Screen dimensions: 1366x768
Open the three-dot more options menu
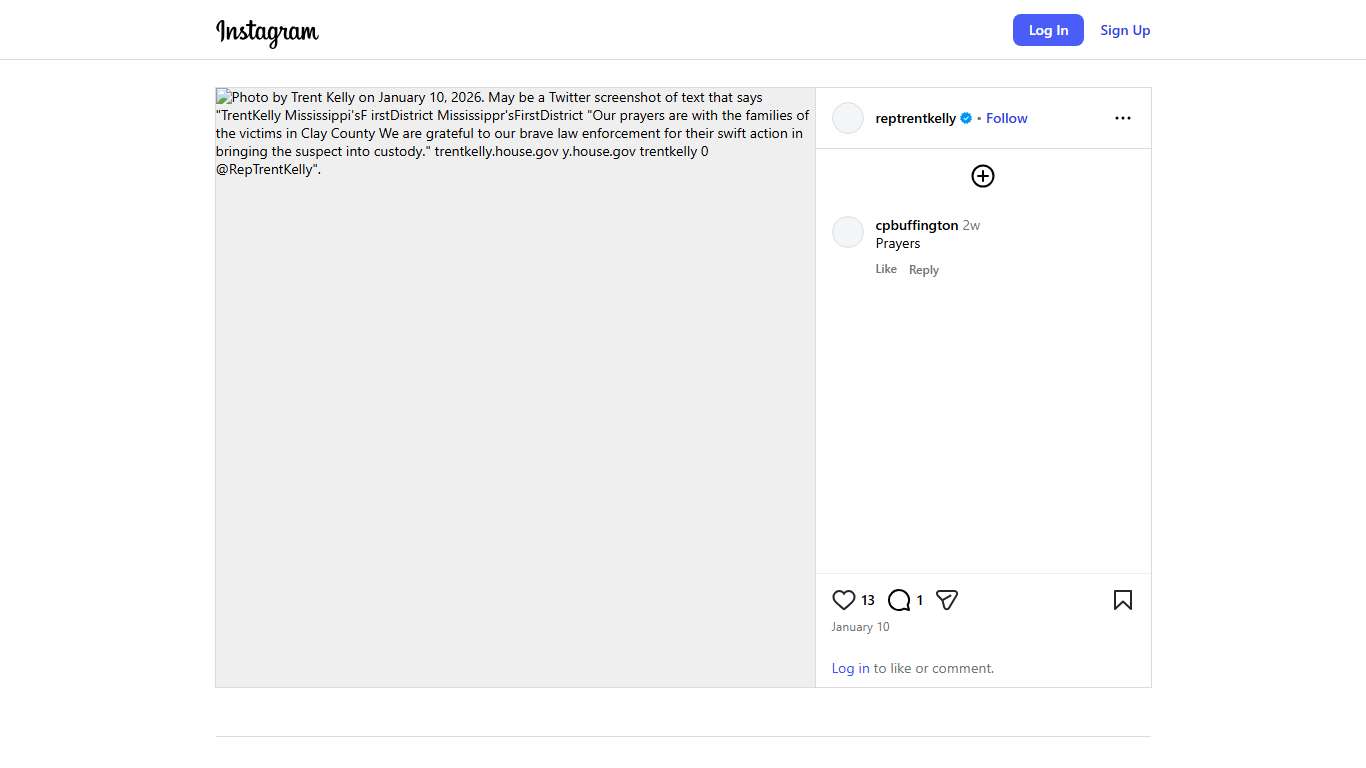pyautogui.click(x=1122, y=118)
